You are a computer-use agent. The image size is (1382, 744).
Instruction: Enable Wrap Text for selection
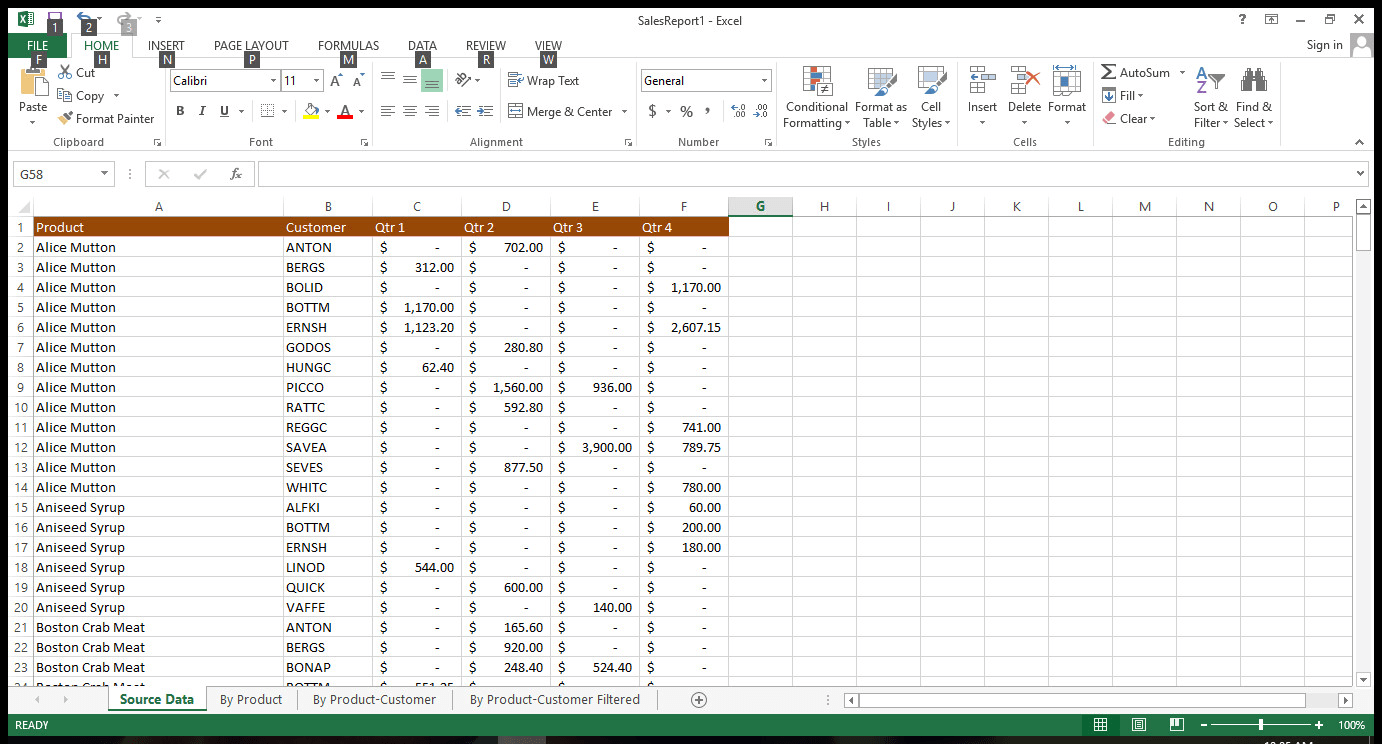coord(541,80)
